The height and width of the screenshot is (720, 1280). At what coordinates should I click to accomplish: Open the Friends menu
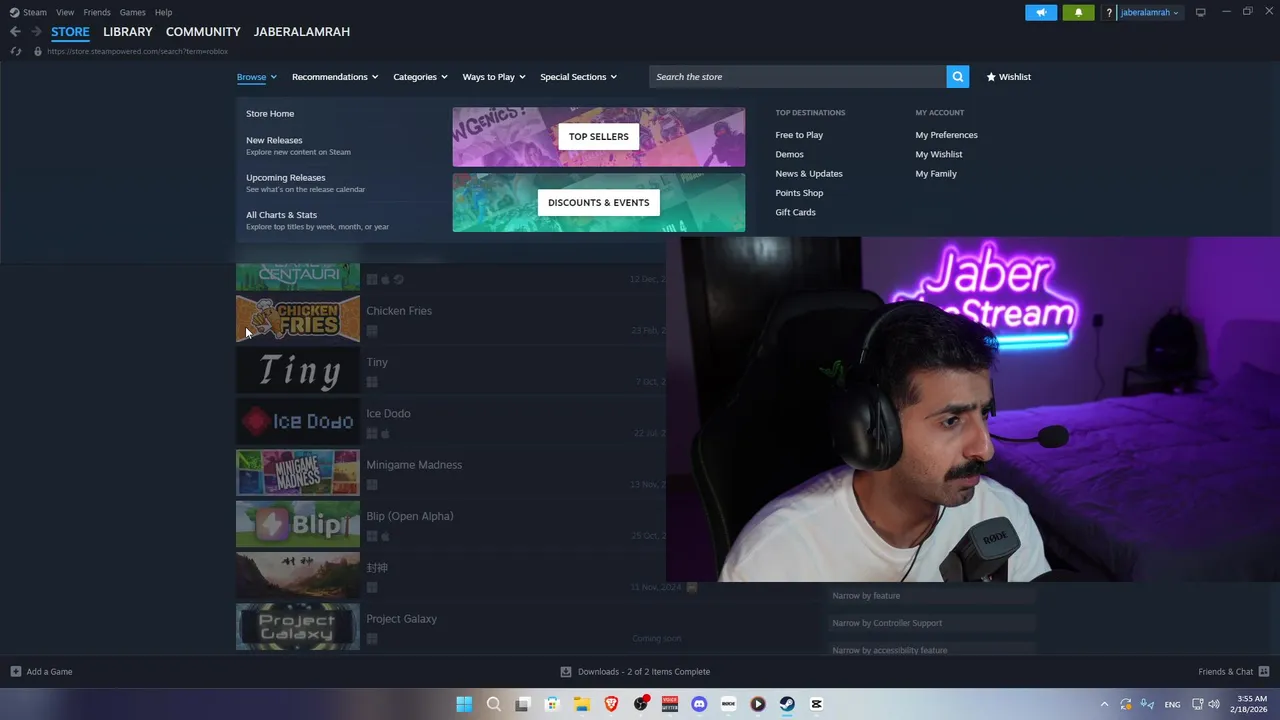coord(97,12)
